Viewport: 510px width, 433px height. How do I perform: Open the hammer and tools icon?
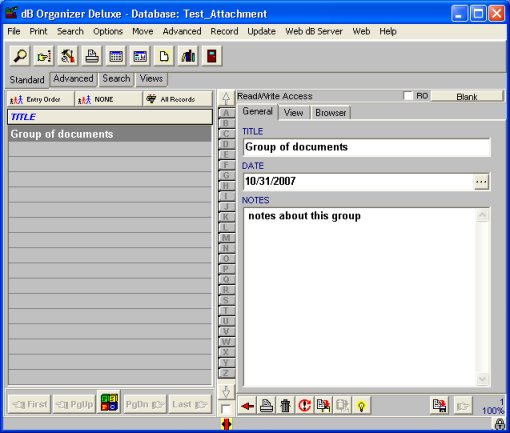point(68,56)
